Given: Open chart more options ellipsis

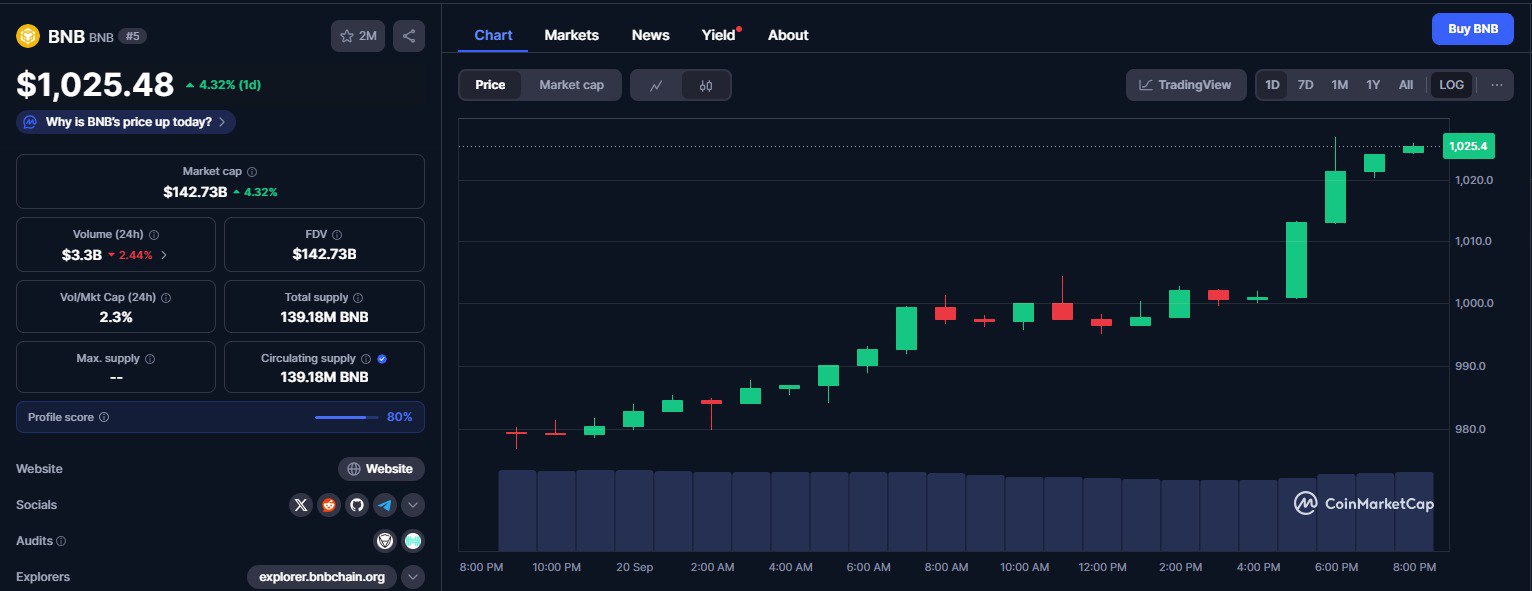Looking at the screenshot, I should point(1497,85).
